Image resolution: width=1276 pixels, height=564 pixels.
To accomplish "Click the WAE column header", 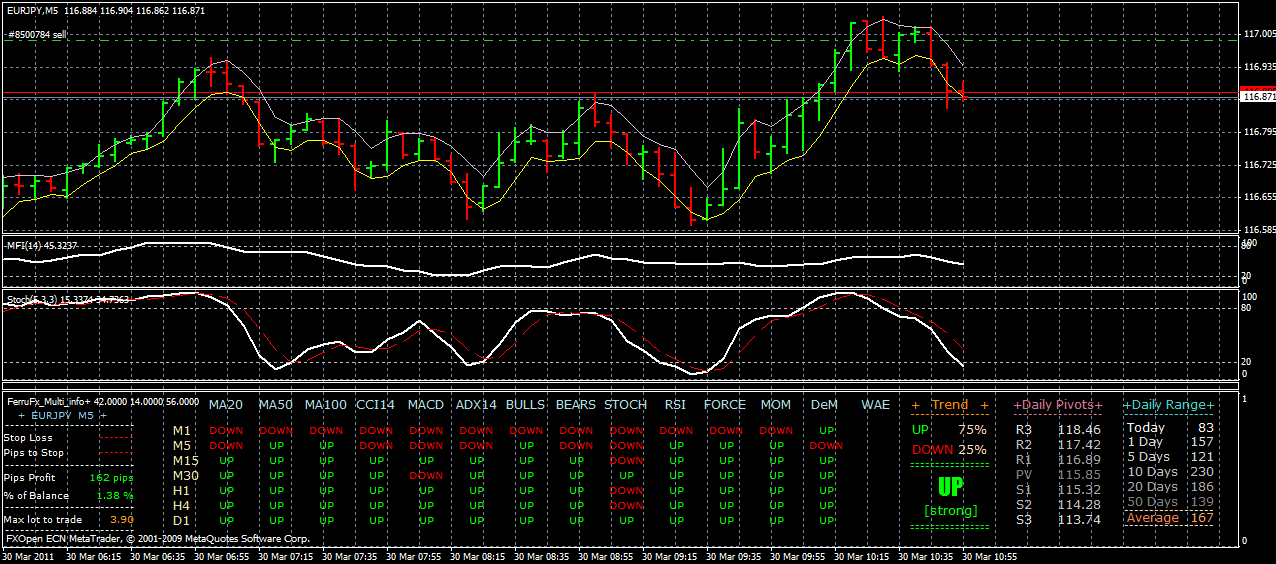I will pyautogui.click(x=875, y=405).
